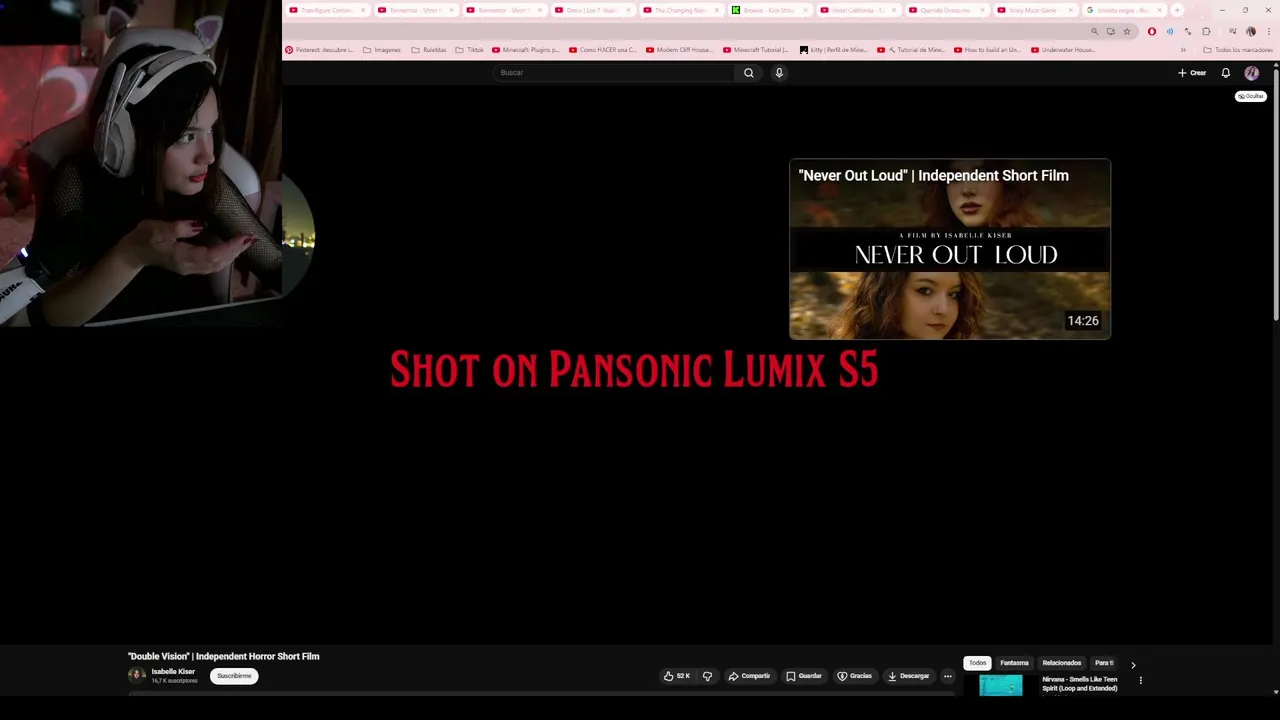Save the video using Guardar
The height and width of the screenshot is (720, 1280).
(803, 676)
